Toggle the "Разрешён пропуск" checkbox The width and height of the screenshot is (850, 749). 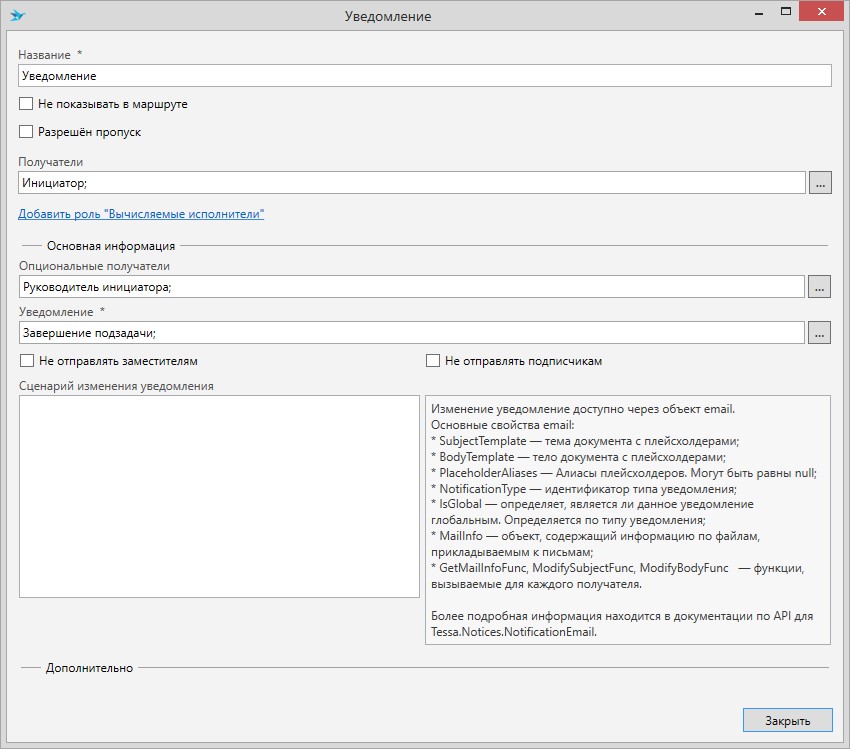[26, 132]
